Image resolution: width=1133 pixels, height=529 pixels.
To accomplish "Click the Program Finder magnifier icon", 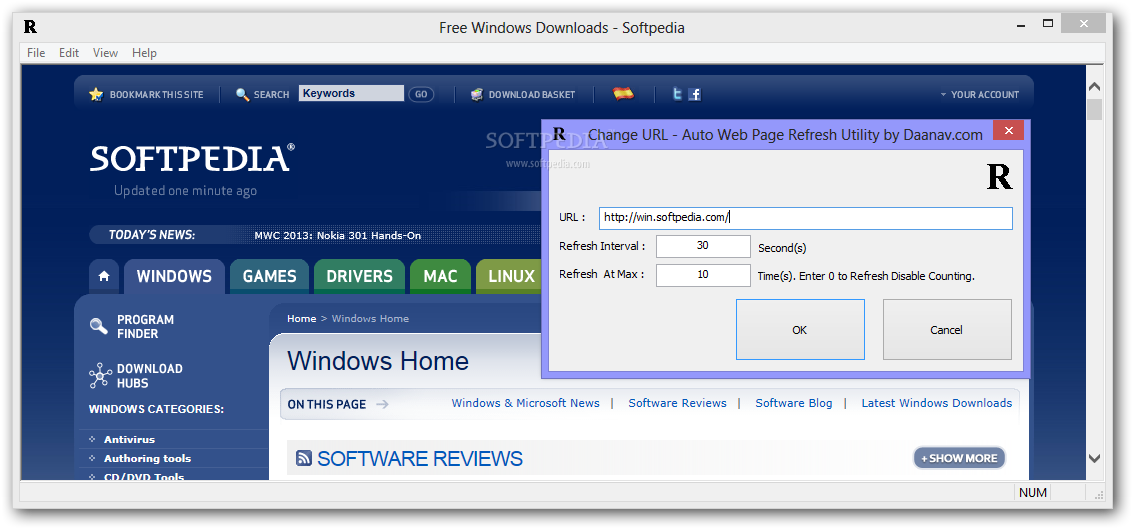I will pyautogui.click(x=99, y=326).
